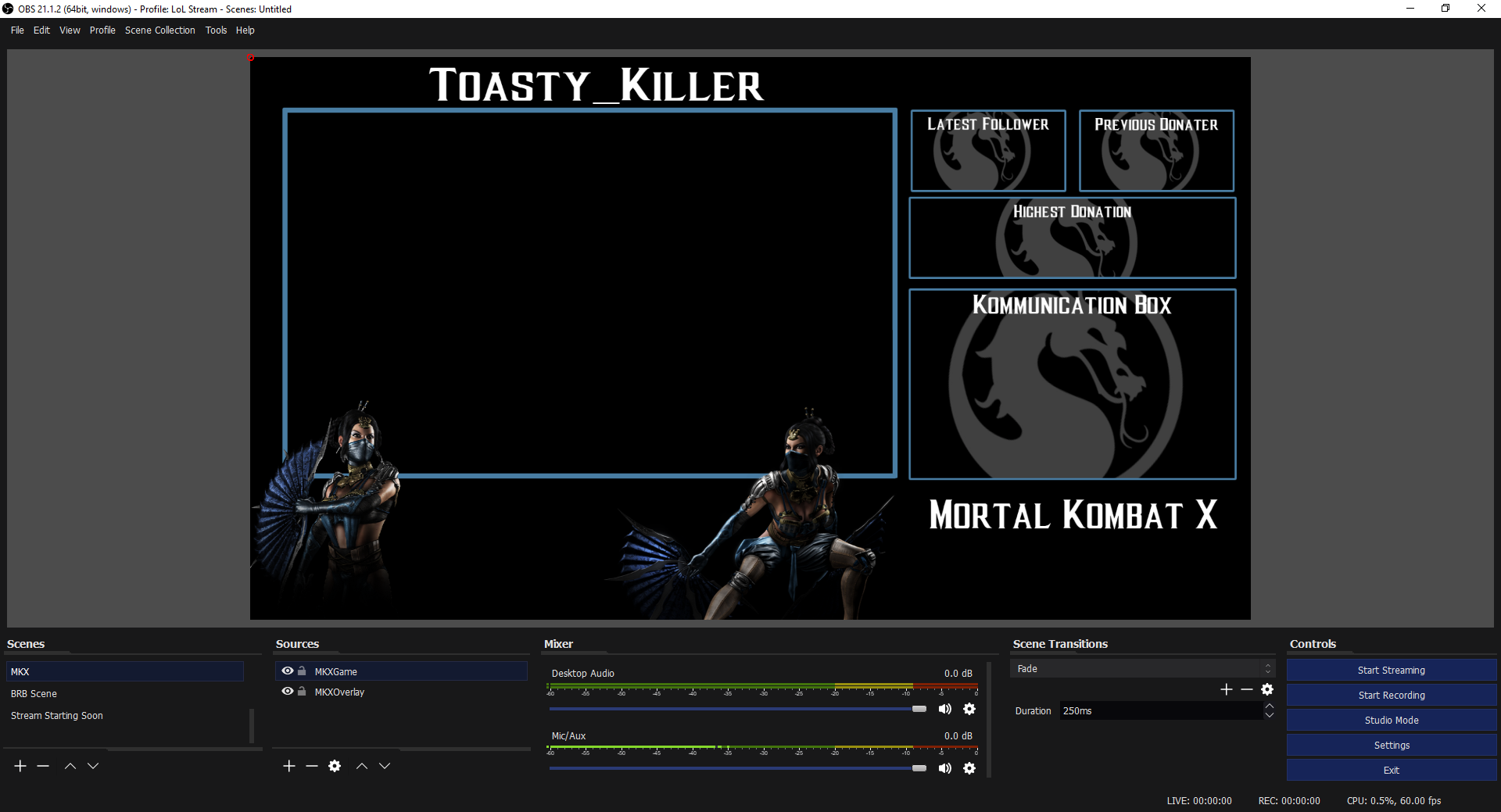Click the Exit button
The height and width of the screenshot is (812, 1501).
[x=1392, y=771]
